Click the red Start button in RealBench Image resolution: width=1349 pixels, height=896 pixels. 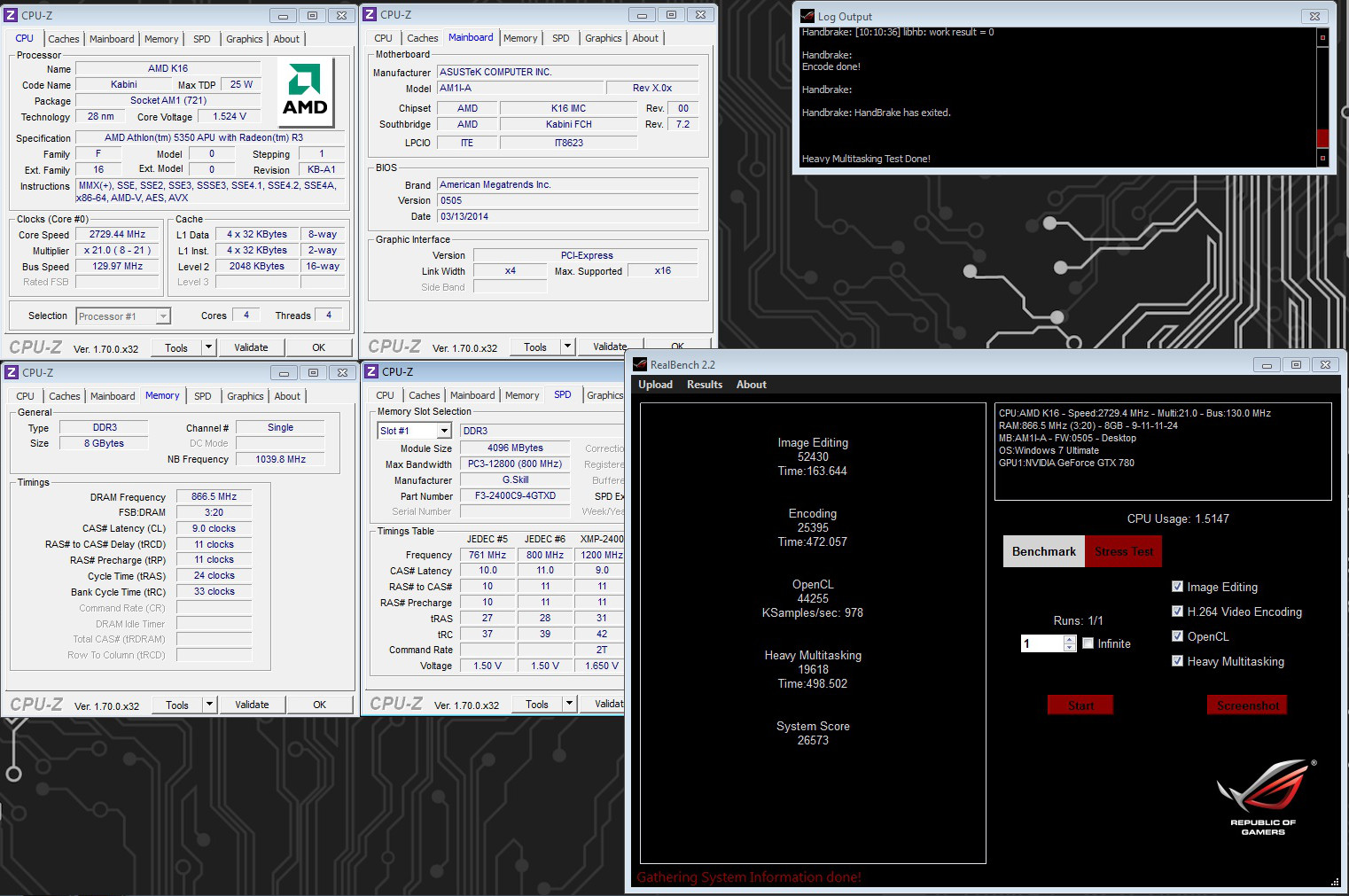[1080, 705]
